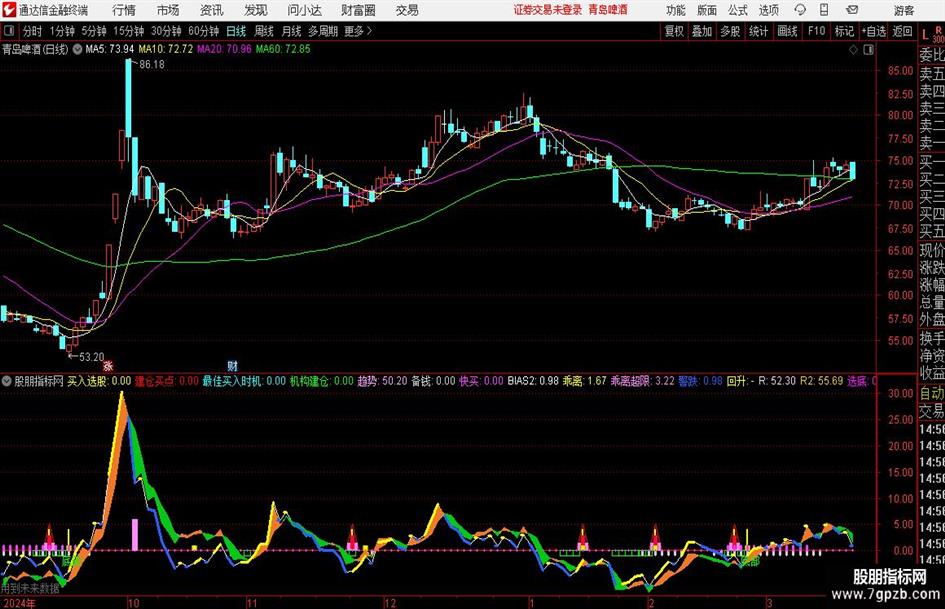
Task: Click the 复权 toolbar button
Action: click(674, 31)
